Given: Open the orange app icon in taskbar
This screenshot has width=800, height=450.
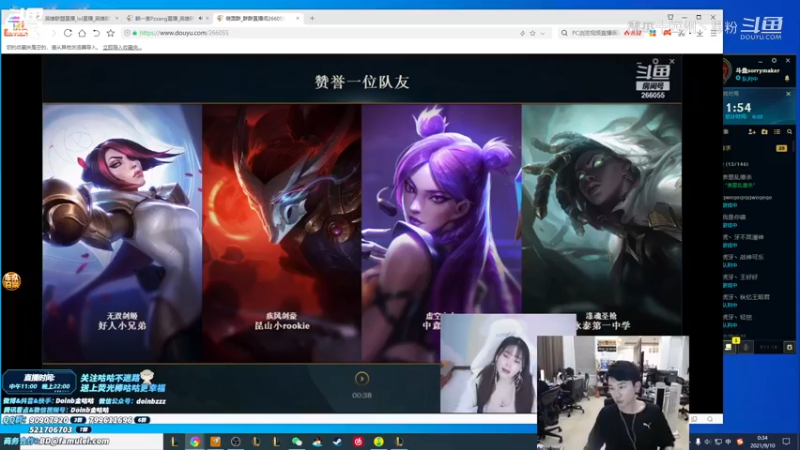Looking at the screenshot, I should 215,441.
